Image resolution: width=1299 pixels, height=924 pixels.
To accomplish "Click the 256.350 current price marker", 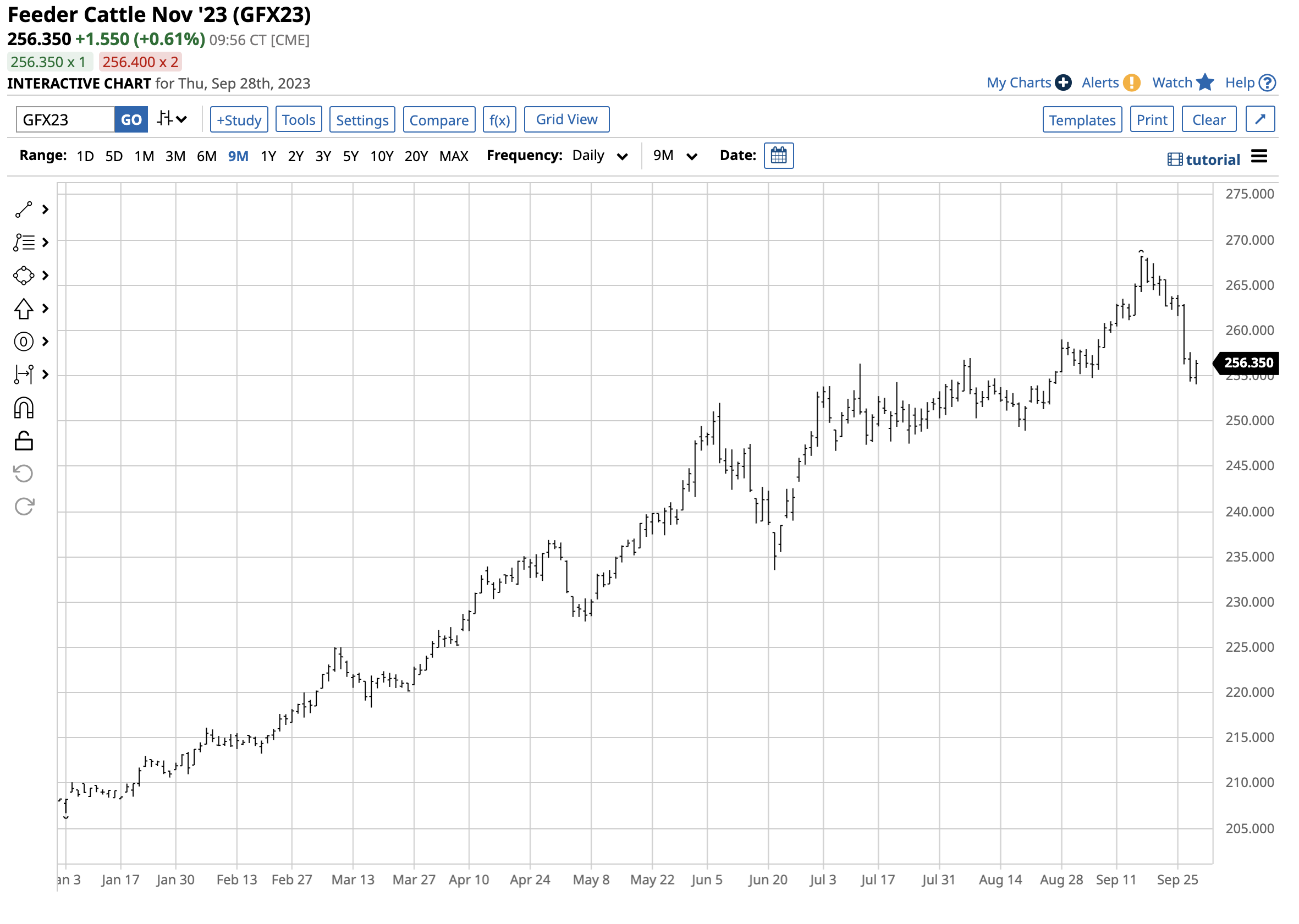I will click(1248, 364).
